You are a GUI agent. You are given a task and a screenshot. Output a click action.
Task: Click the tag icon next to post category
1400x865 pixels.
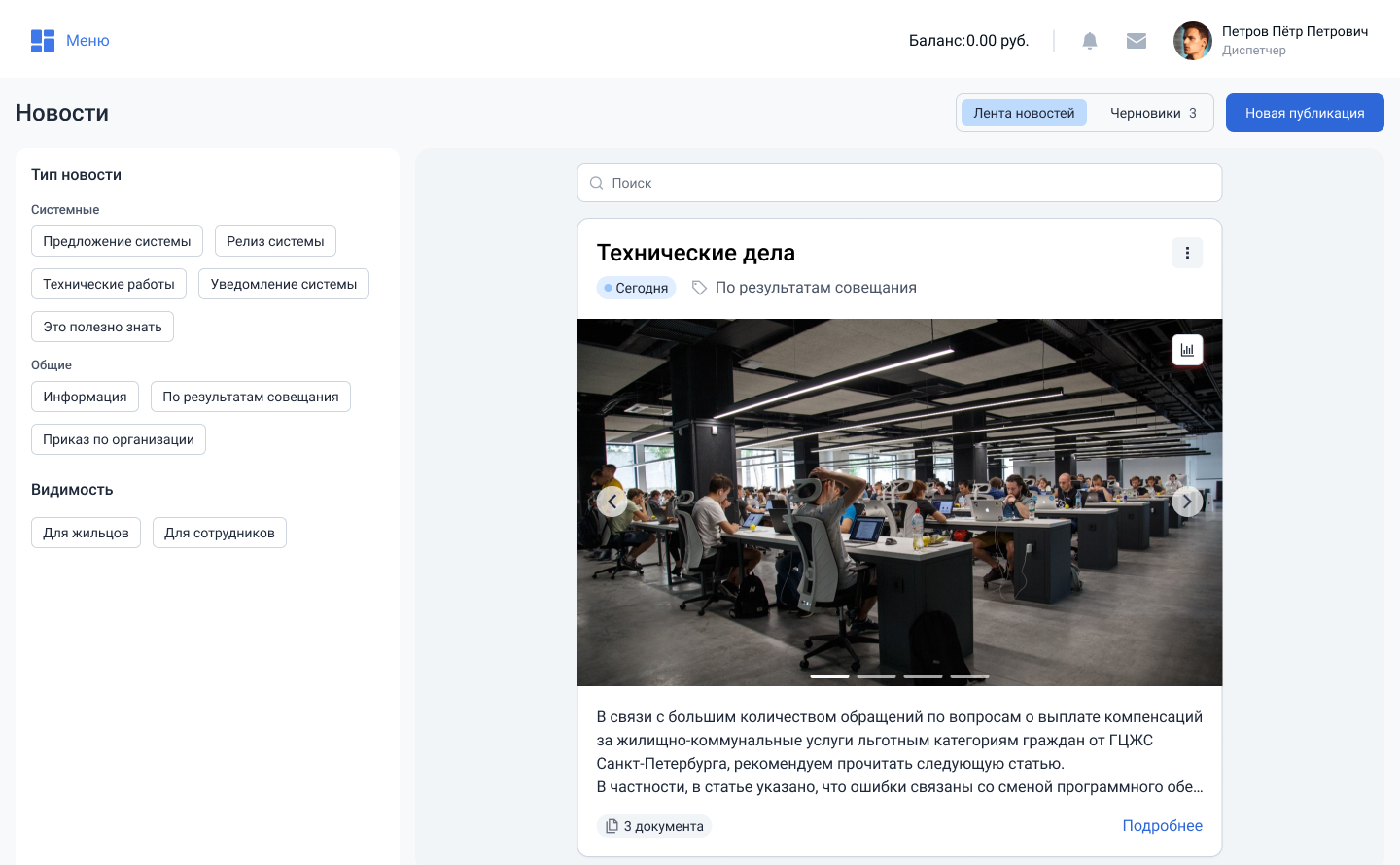tap(699, 288)
